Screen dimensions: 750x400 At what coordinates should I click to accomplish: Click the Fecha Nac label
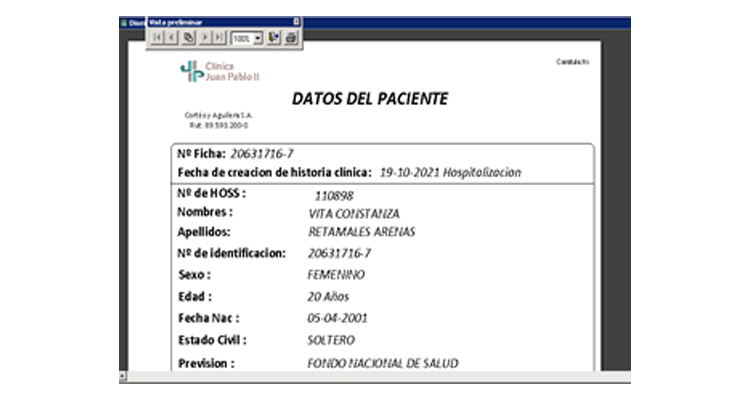209,318
